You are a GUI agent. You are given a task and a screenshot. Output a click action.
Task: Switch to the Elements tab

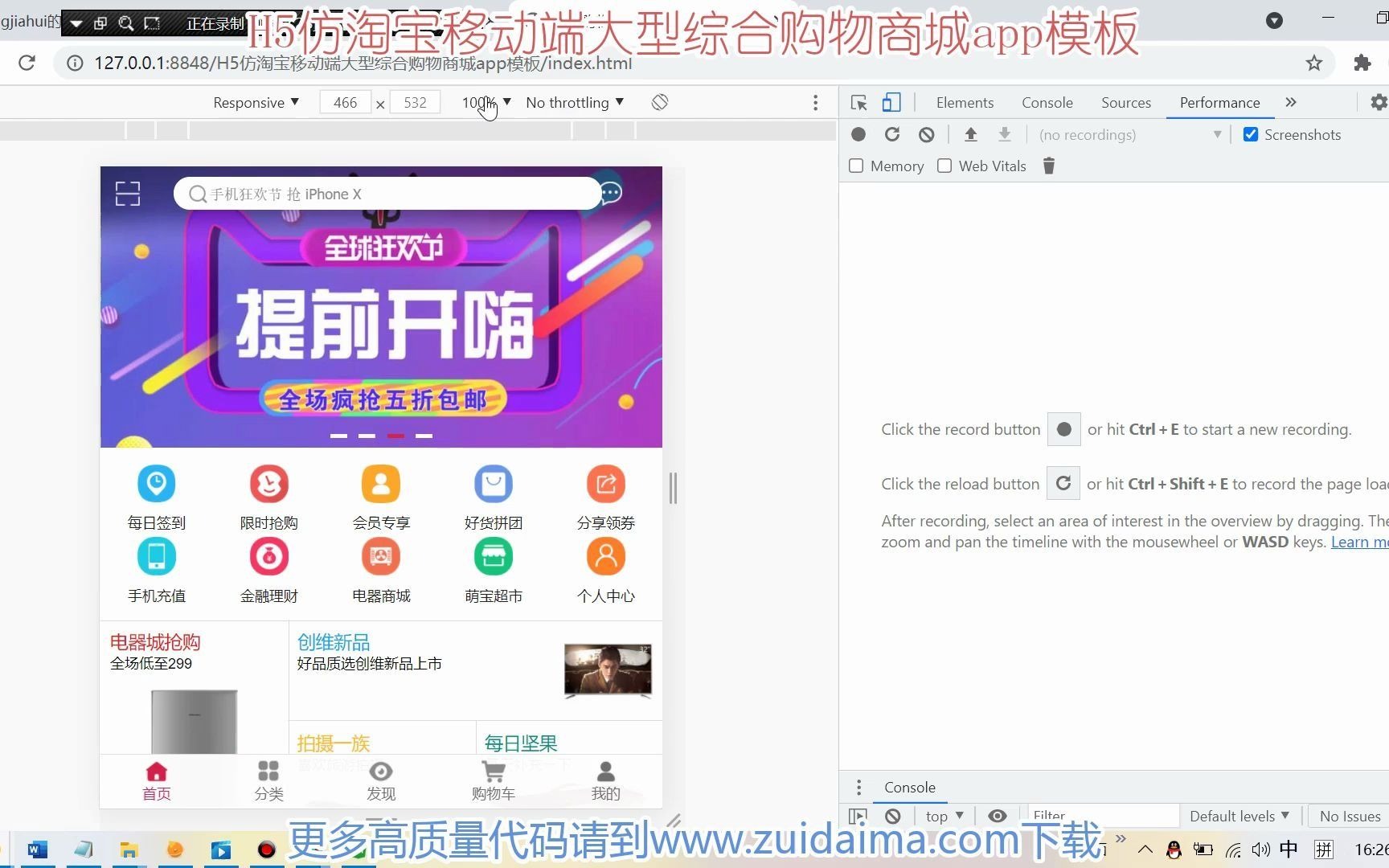point(965,102)
